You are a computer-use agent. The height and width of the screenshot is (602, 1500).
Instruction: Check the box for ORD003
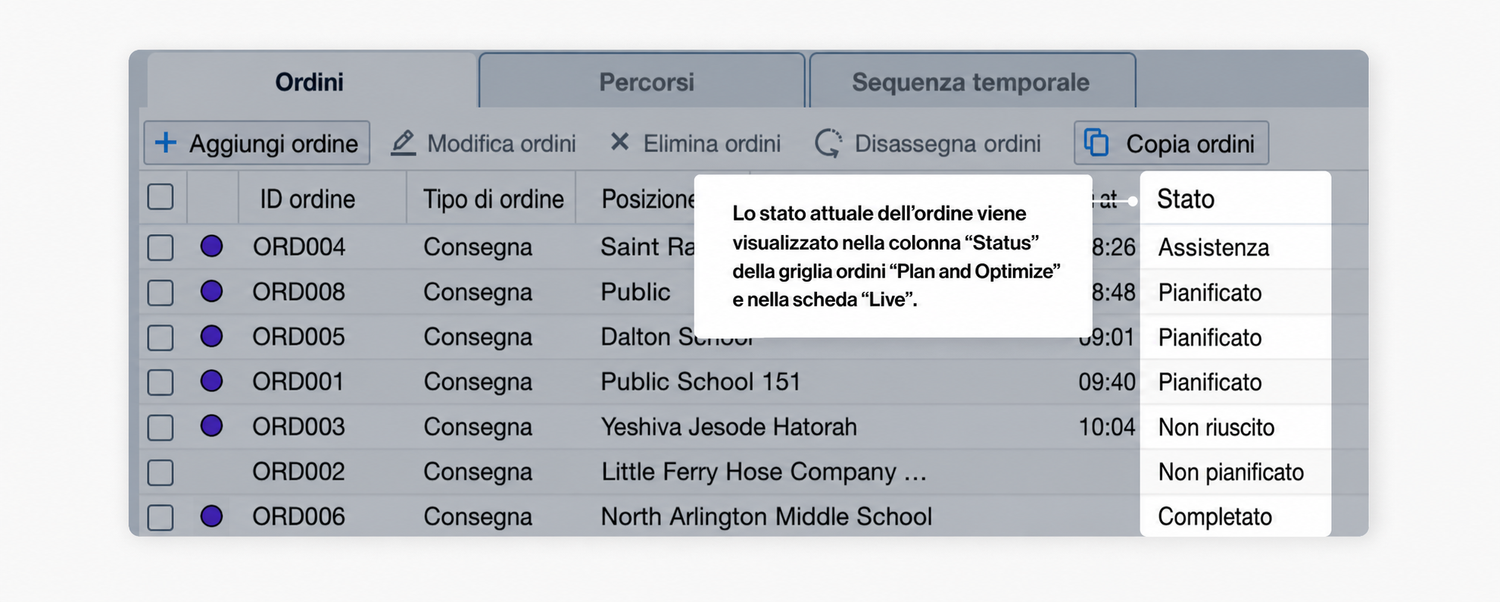point(161,427)
